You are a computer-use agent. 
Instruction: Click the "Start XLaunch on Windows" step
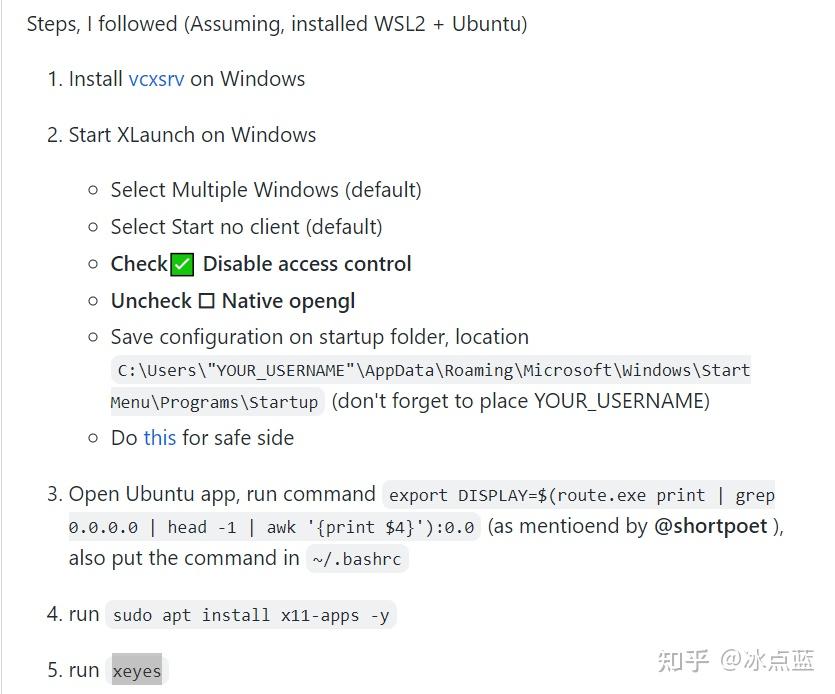coord(192,135)
